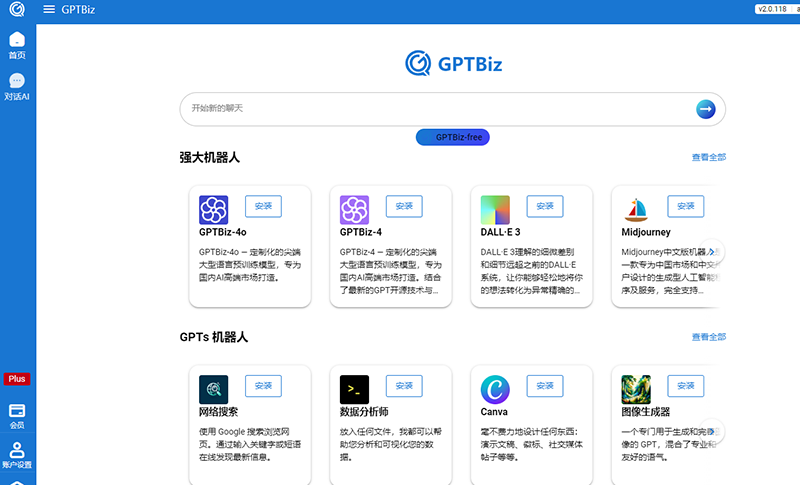Click next arrow on 强大机器人 carousel
800x485 pixels.
point(711,251)
